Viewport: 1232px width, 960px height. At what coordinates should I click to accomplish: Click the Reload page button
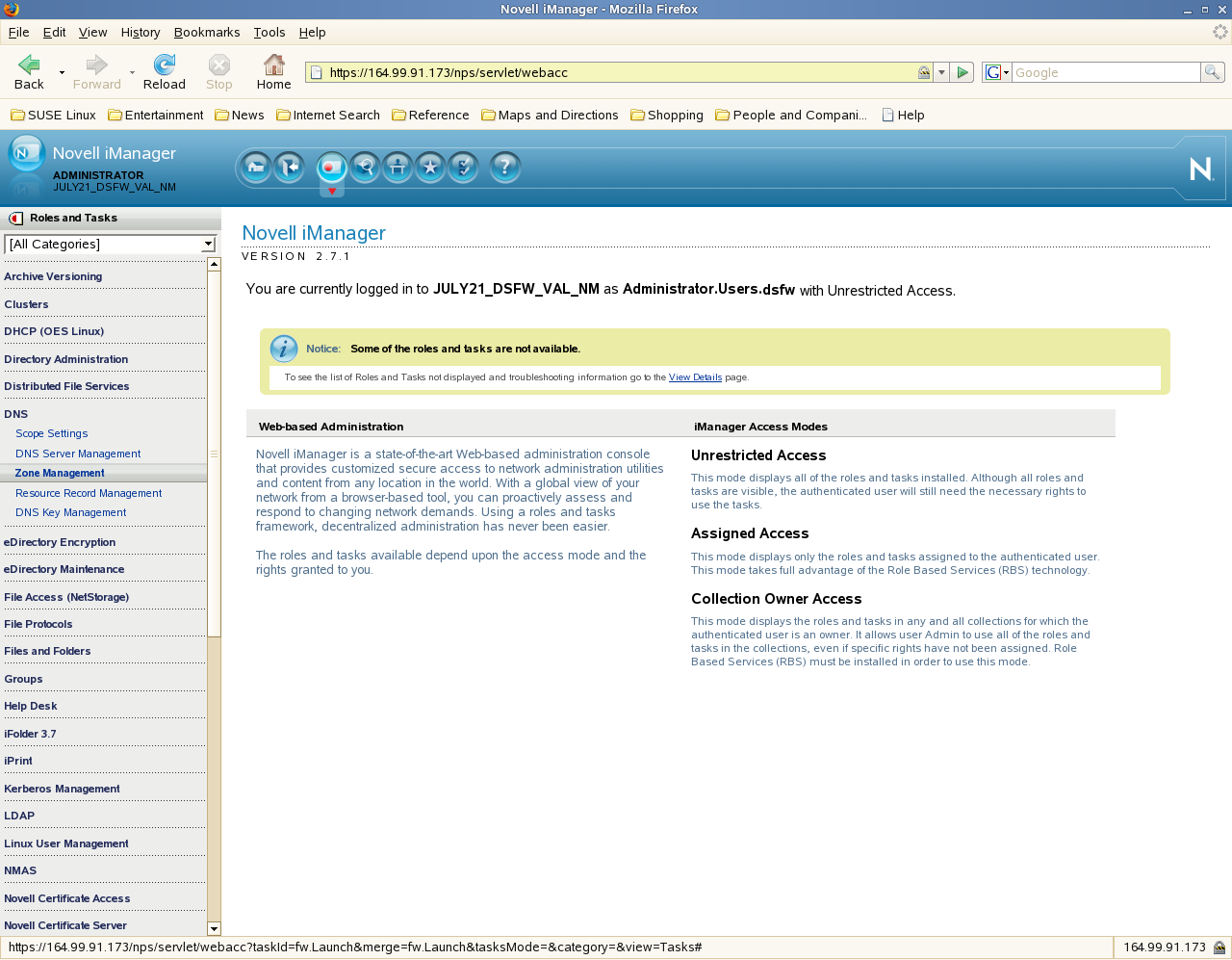[x=165, y=72]
